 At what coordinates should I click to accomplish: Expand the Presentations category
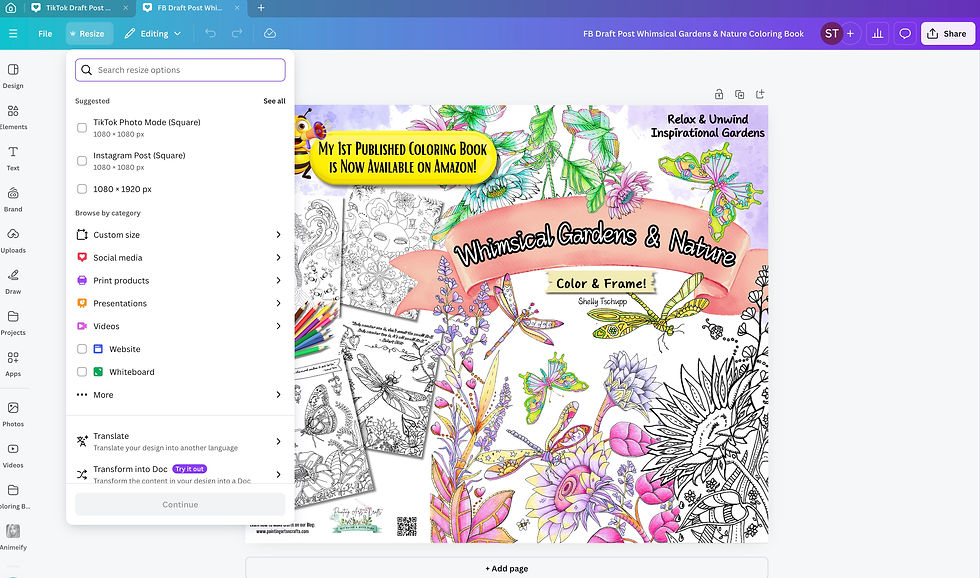pos(180,303)
